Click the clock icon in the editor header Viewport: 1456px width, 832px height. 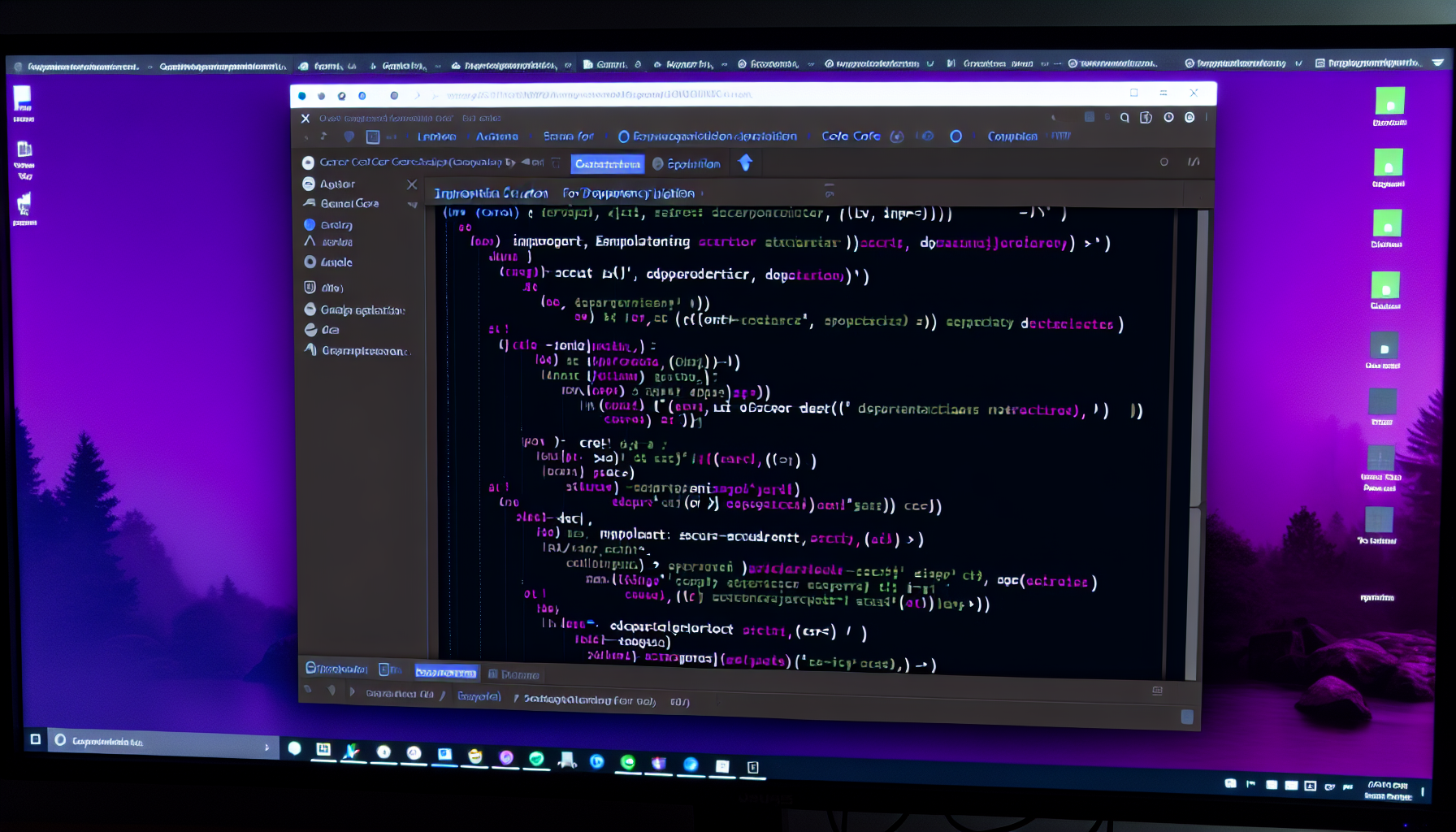[x=1168, y=118]
